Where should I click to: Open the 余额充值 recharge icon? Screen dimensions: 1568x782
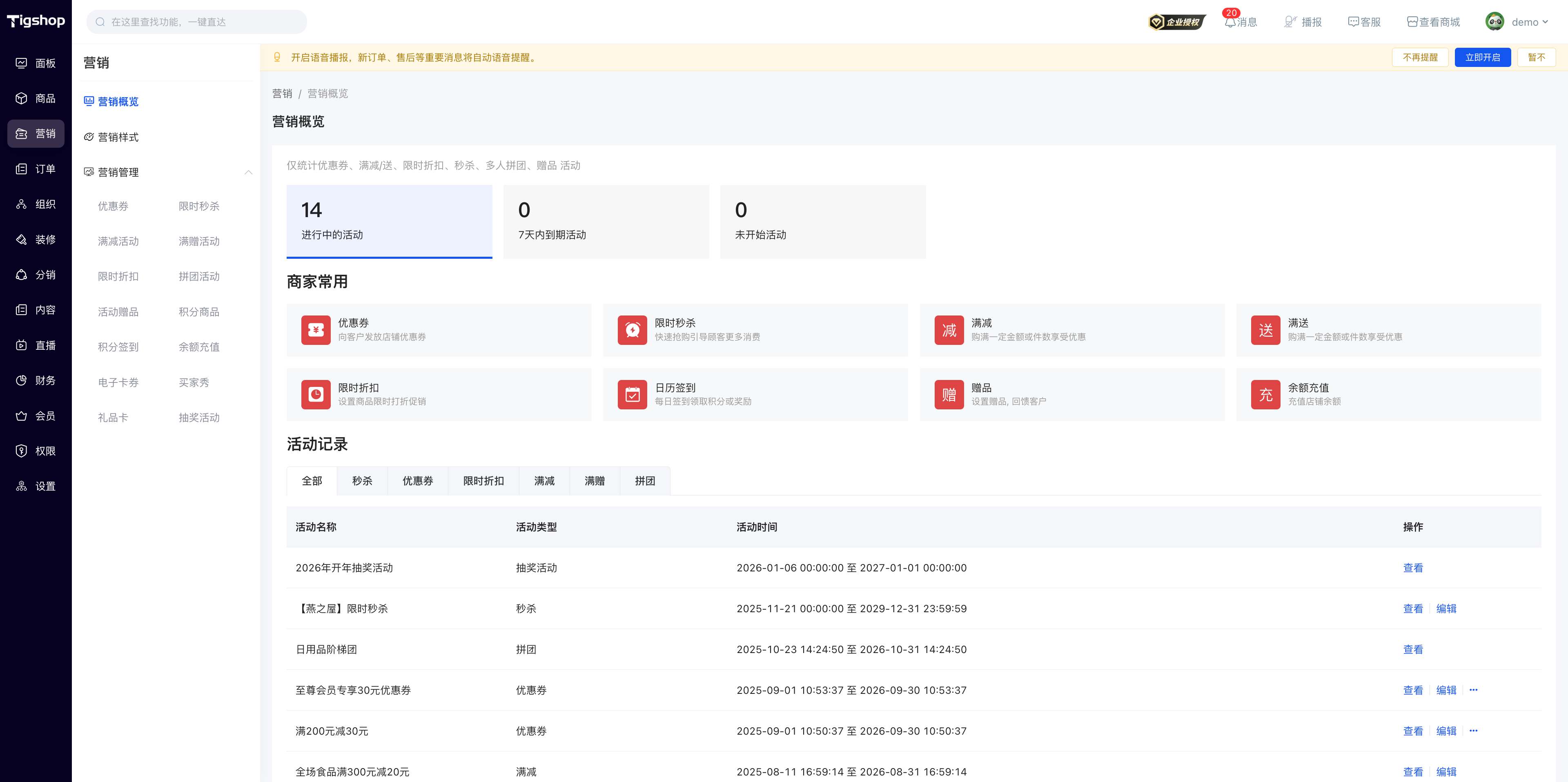pyautogui.click(x=1265, y=395)
